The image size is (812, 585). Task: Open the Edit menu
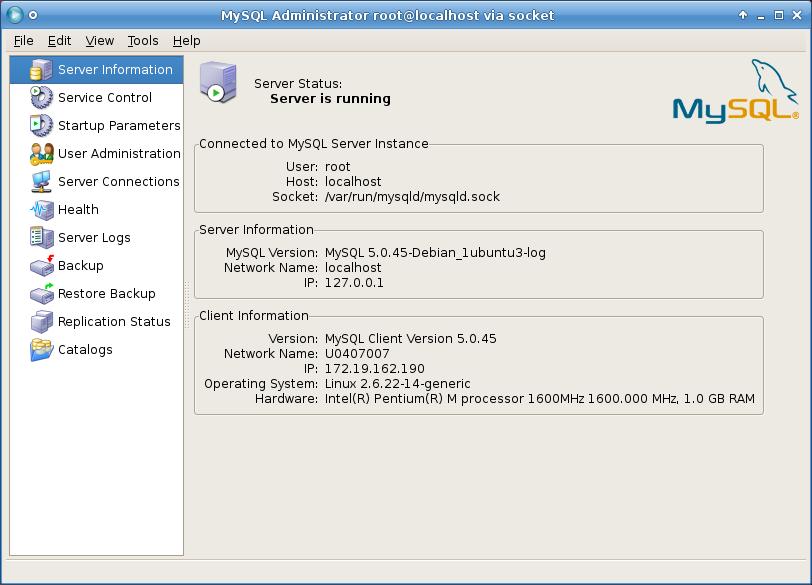point(59,41)
